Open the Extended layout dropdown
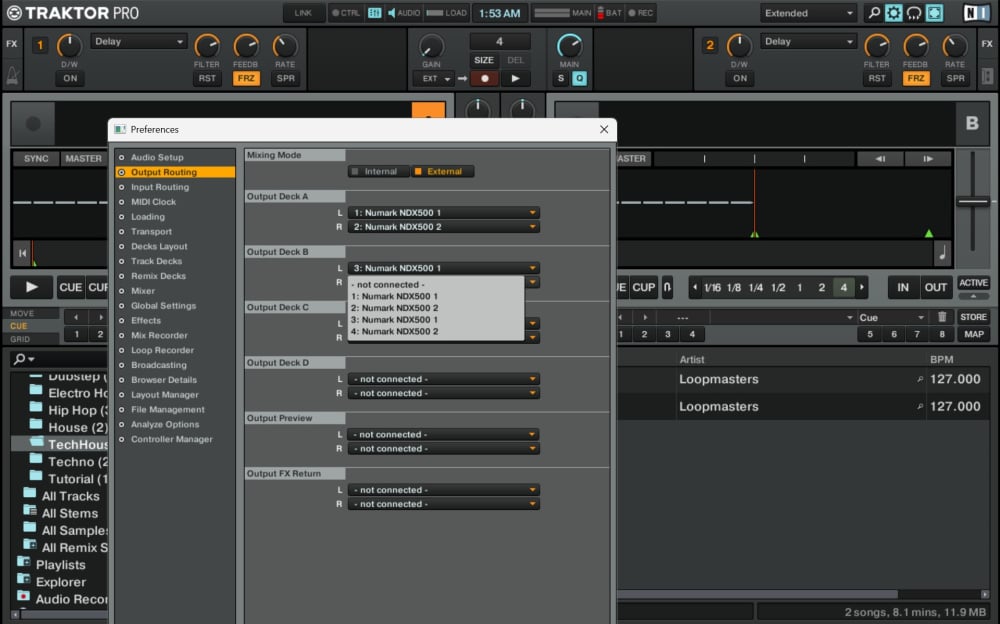 [x=809, y=13]
